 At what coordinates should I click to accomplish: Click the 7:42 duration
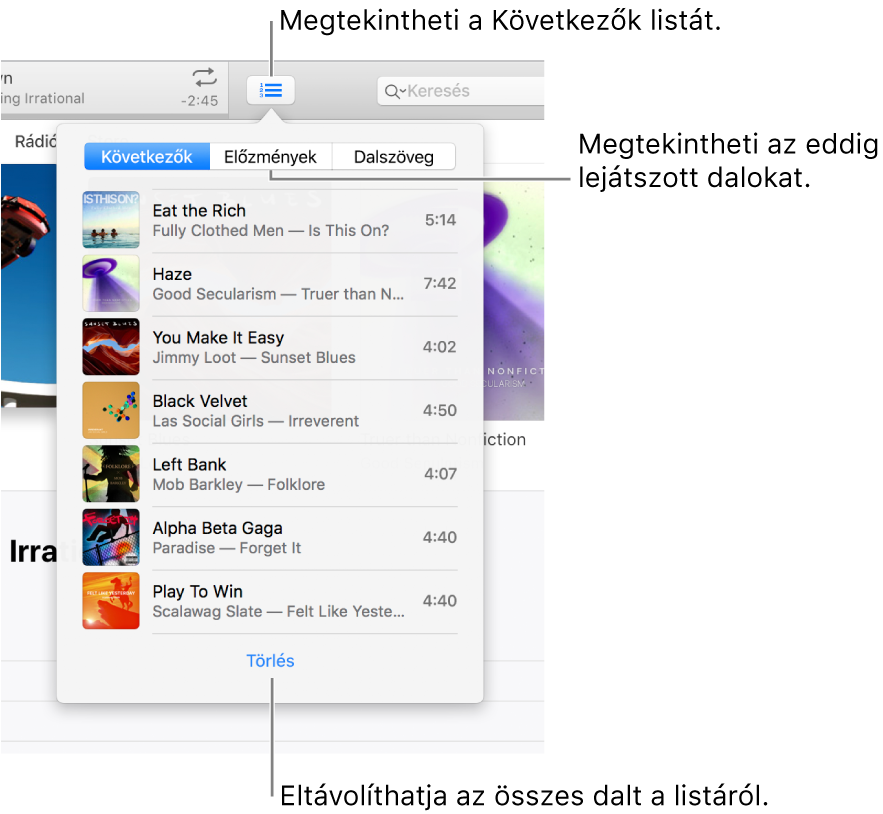click(440, 283)
